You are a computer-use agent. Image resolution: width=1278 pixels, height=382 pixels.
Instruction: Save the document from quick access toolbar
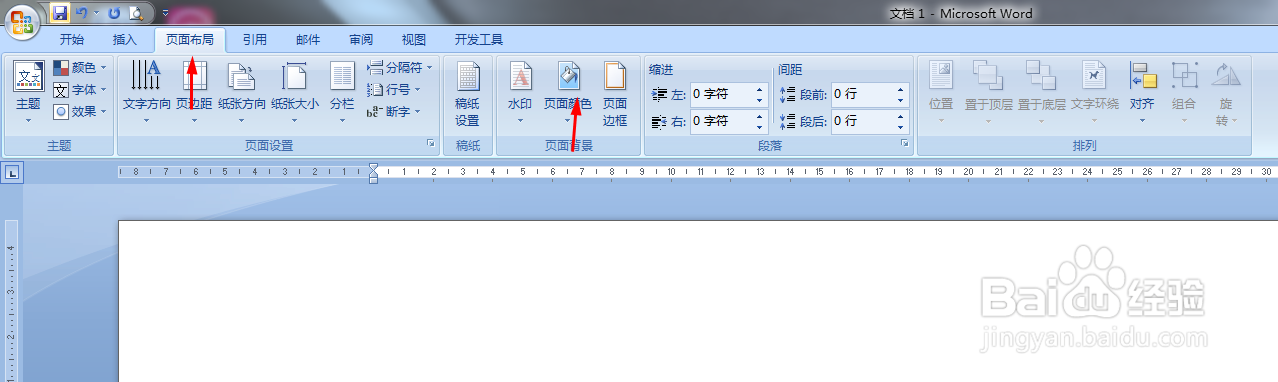pos(60,13)
